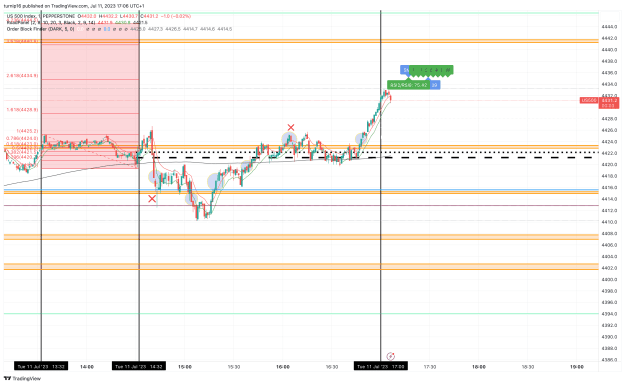This screenshot has height=385, width=625.
Task: Click the 4436.0 price axis label
Action: click(609, 73)
